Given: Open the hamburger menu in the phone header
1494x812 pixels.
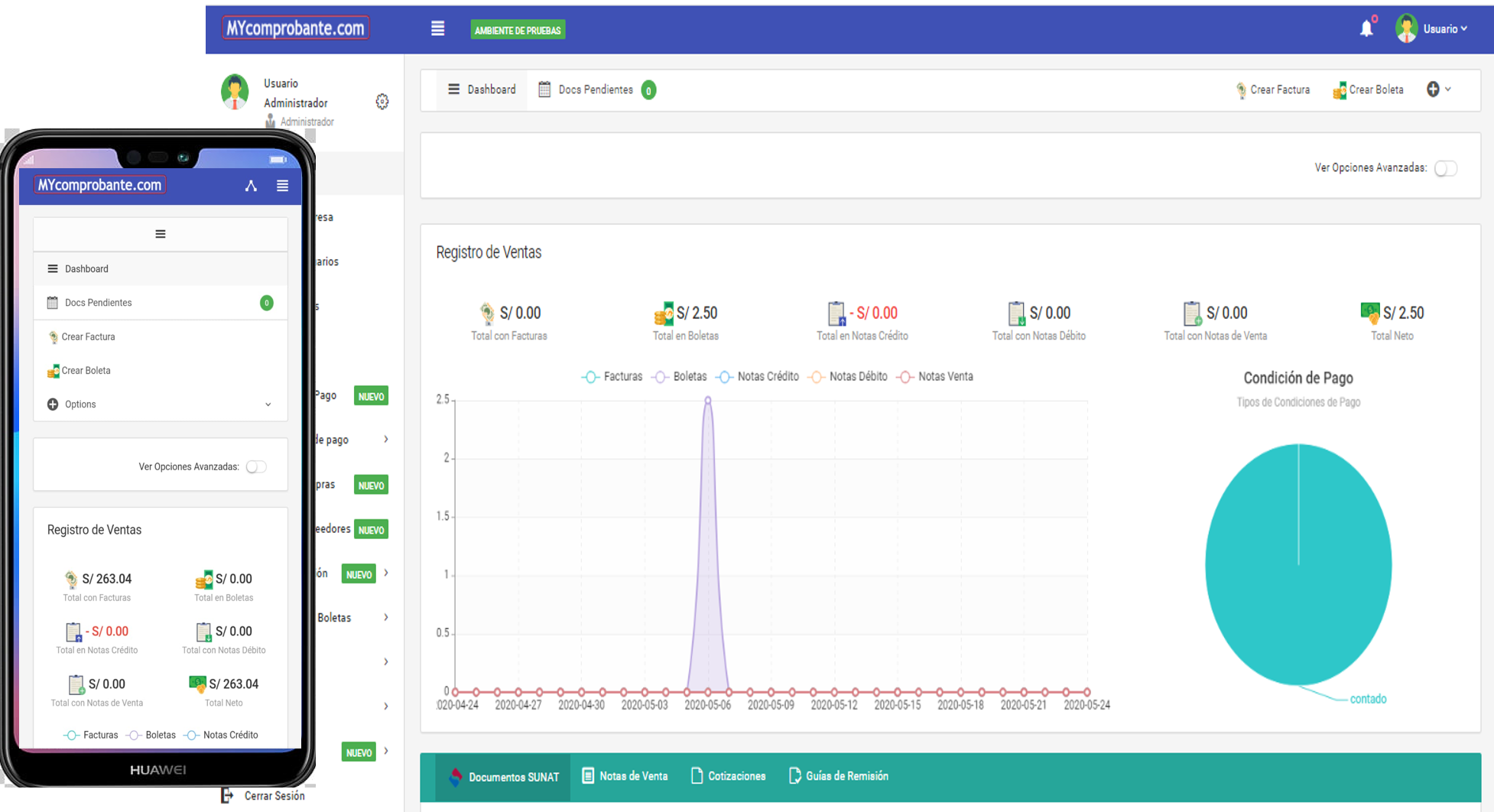Looking at the screenshot, I should pos(282,186).
